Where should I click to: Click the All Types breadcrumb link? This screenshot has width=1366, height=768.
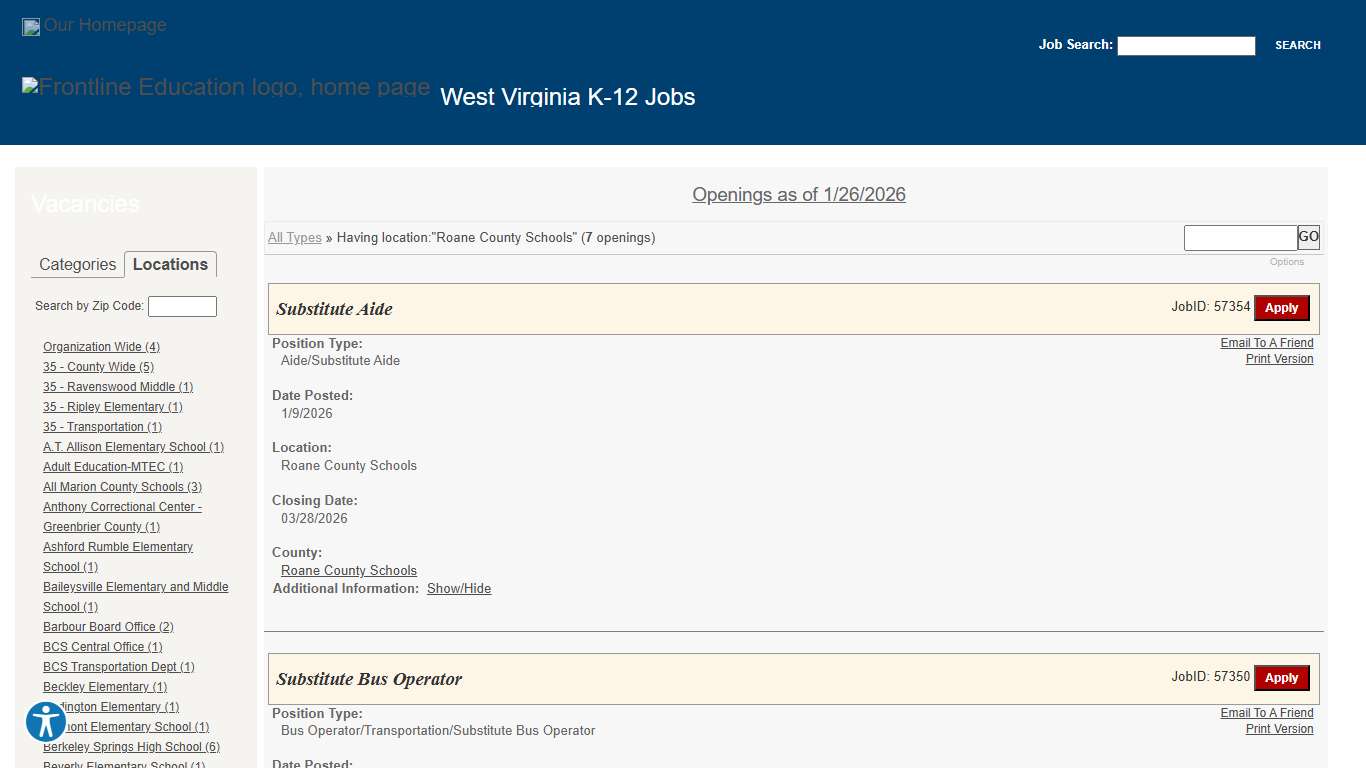[295, 238]
